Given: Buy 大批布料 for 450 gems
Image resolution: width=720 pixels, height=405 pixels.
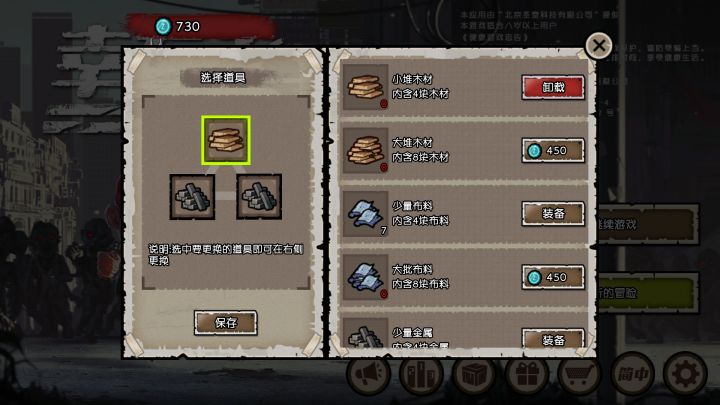Looking at the screenshot, I should pos(553,277).
